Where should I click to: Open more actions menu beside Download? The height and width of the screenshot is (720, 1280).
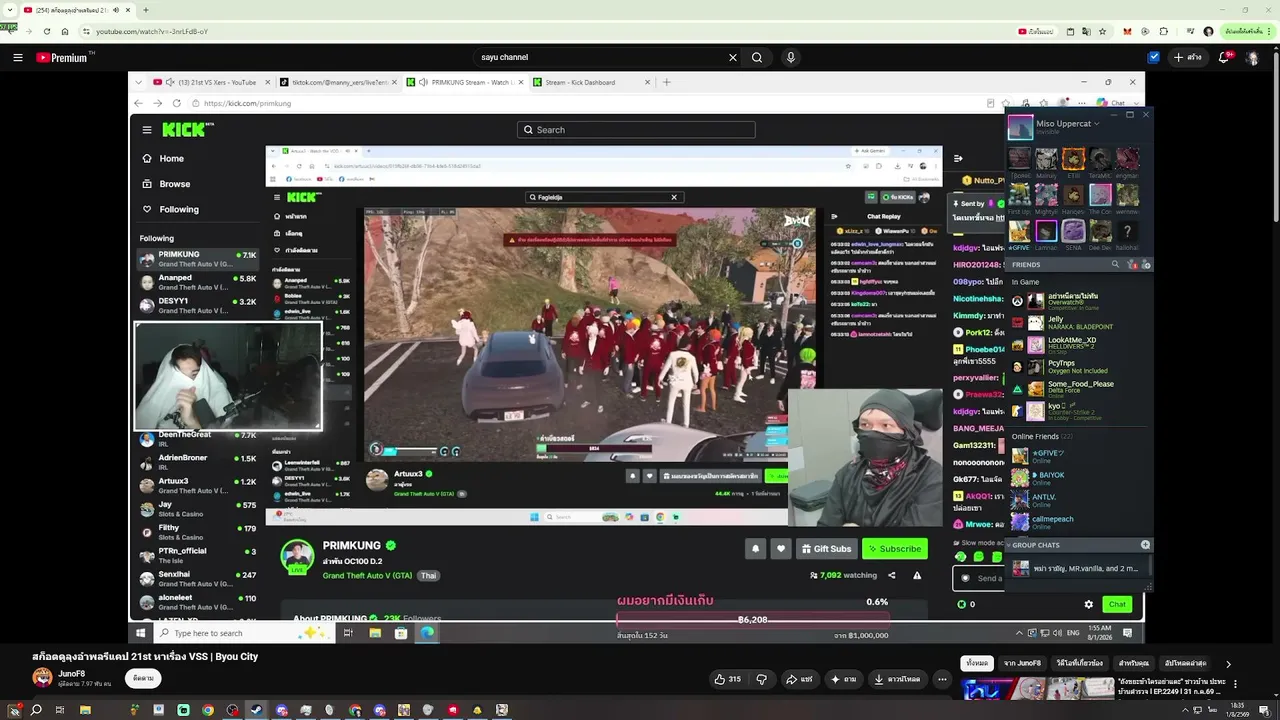[x=942, y=679]
